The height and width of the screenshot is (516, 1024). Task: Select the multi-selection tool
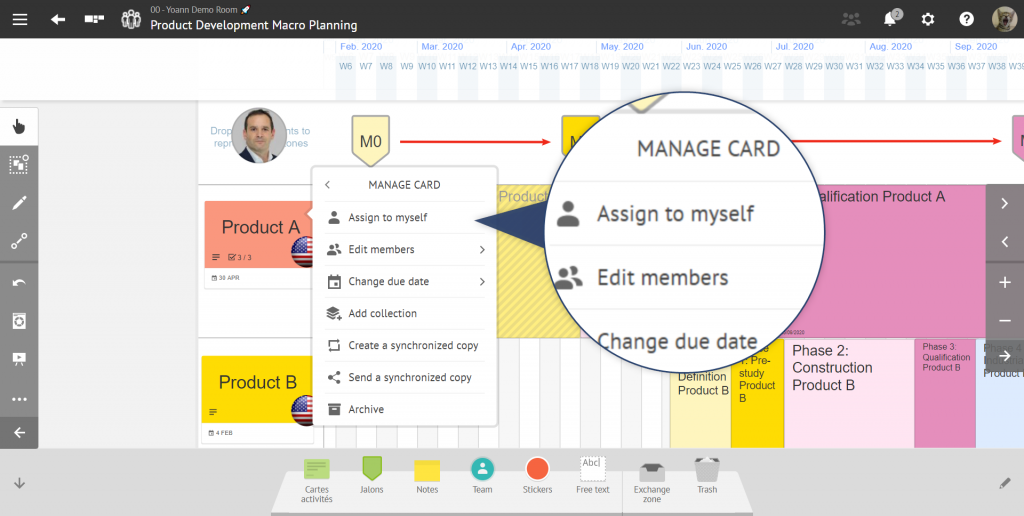point(19,165)
